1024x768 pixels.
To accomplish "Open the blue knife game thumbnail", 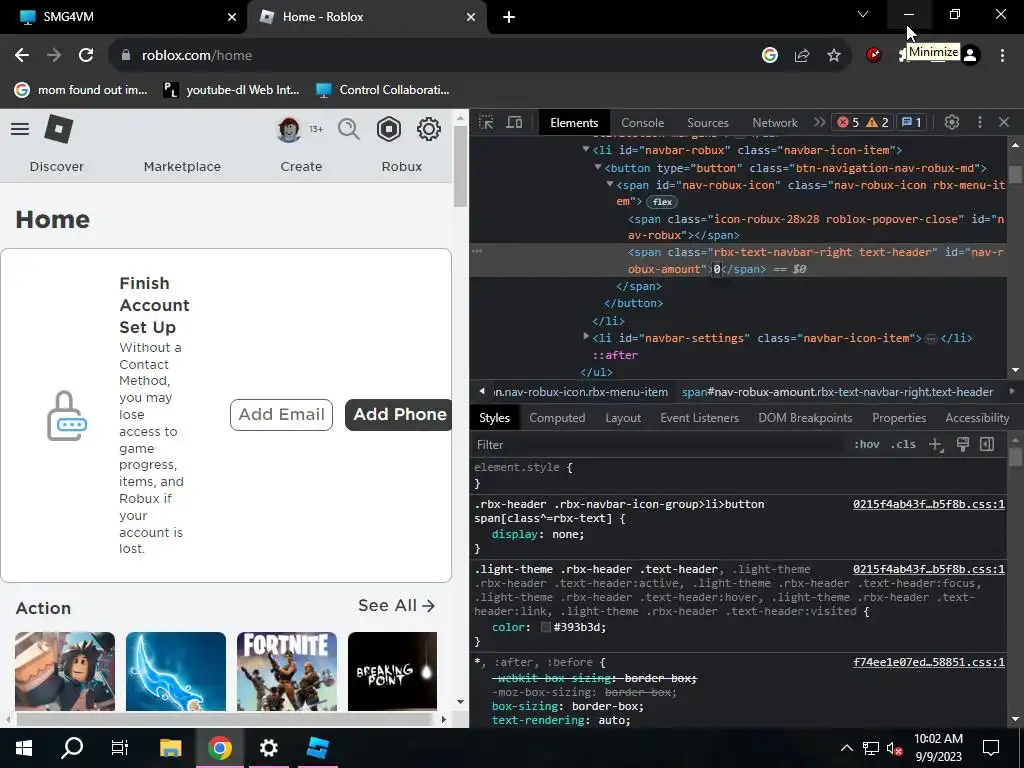I will point(176,671).
